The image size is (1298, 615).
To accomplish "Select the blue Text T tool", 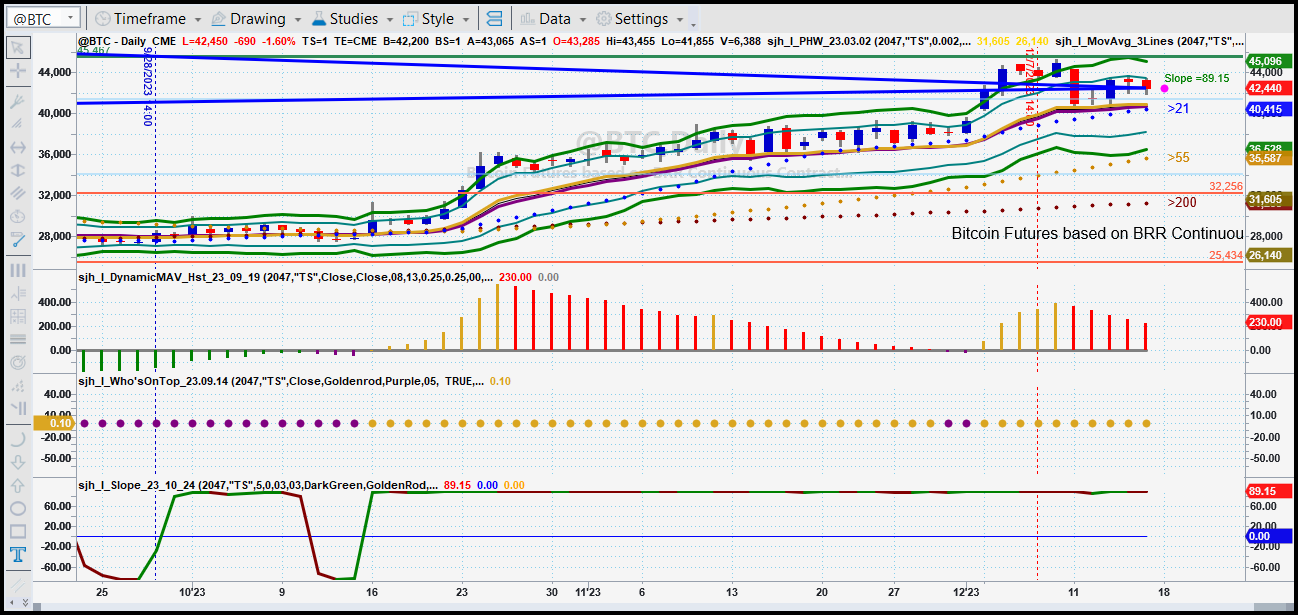I will pyautogui.click(x=18, y=555).
